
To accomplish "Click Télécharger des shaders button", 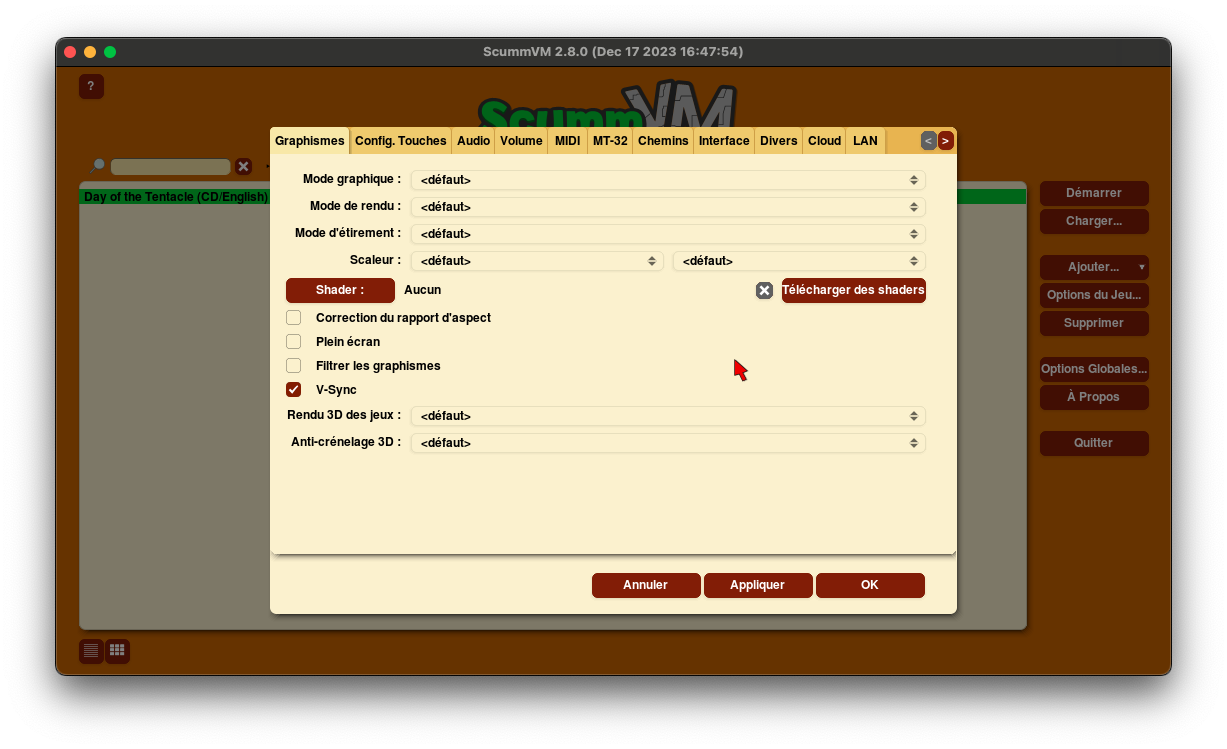I will click(x=853, y=290).
